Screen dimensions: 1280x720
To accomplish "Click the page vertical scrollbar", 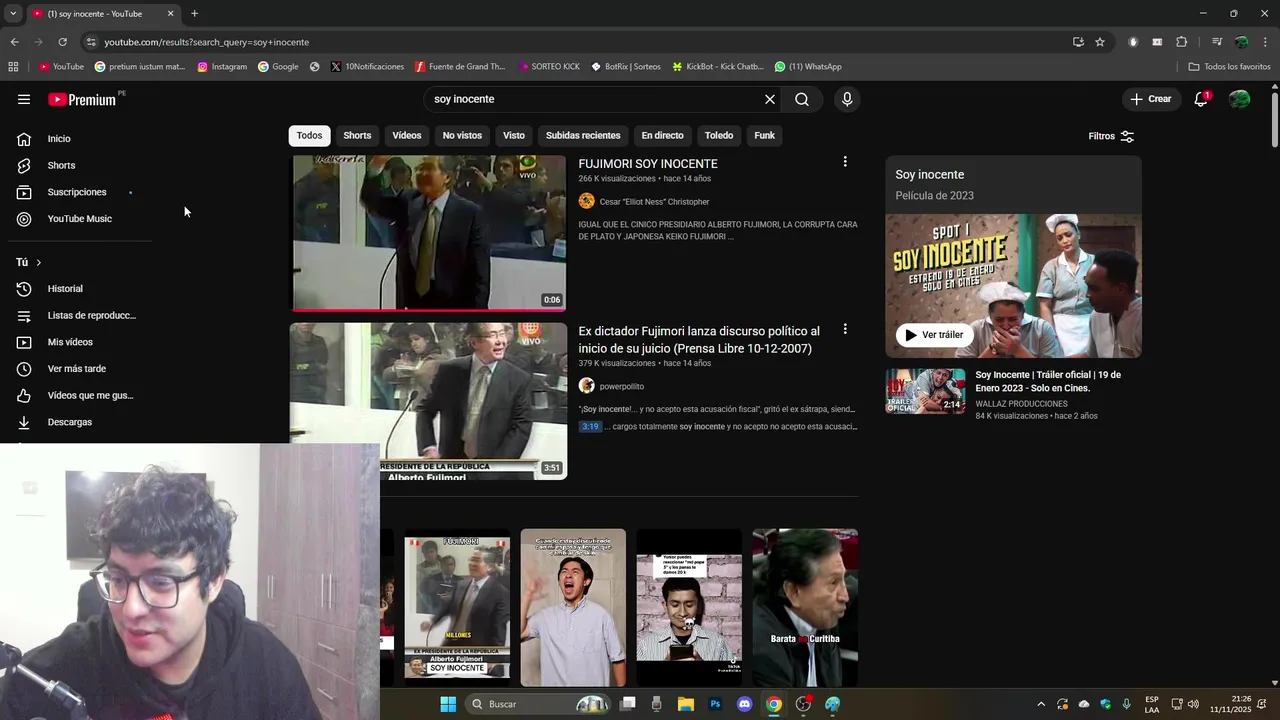I will (1275, 119).
